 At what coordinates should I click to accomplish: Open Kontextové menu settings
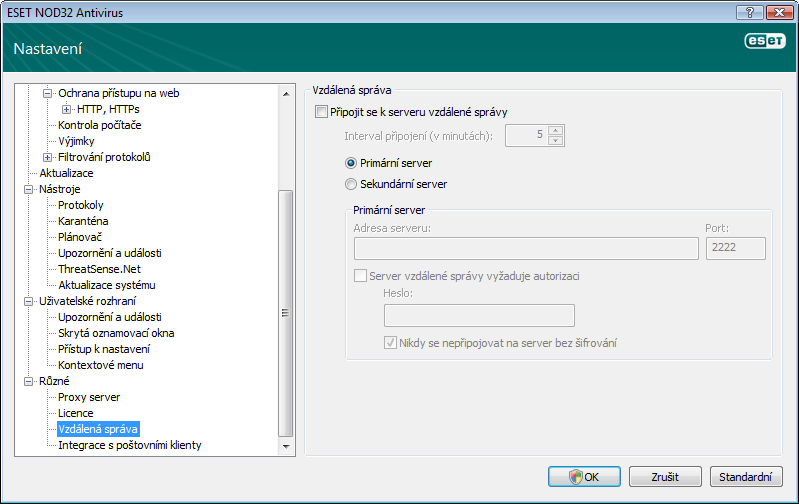[x=100, y=365]
